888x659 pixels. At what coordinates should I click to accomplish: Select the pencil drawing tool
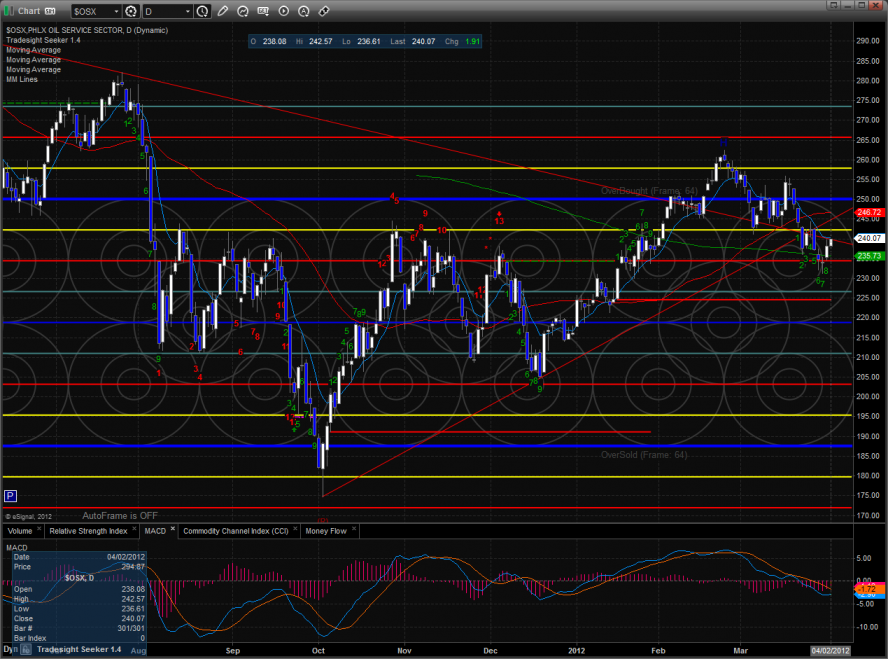[222, 11]
